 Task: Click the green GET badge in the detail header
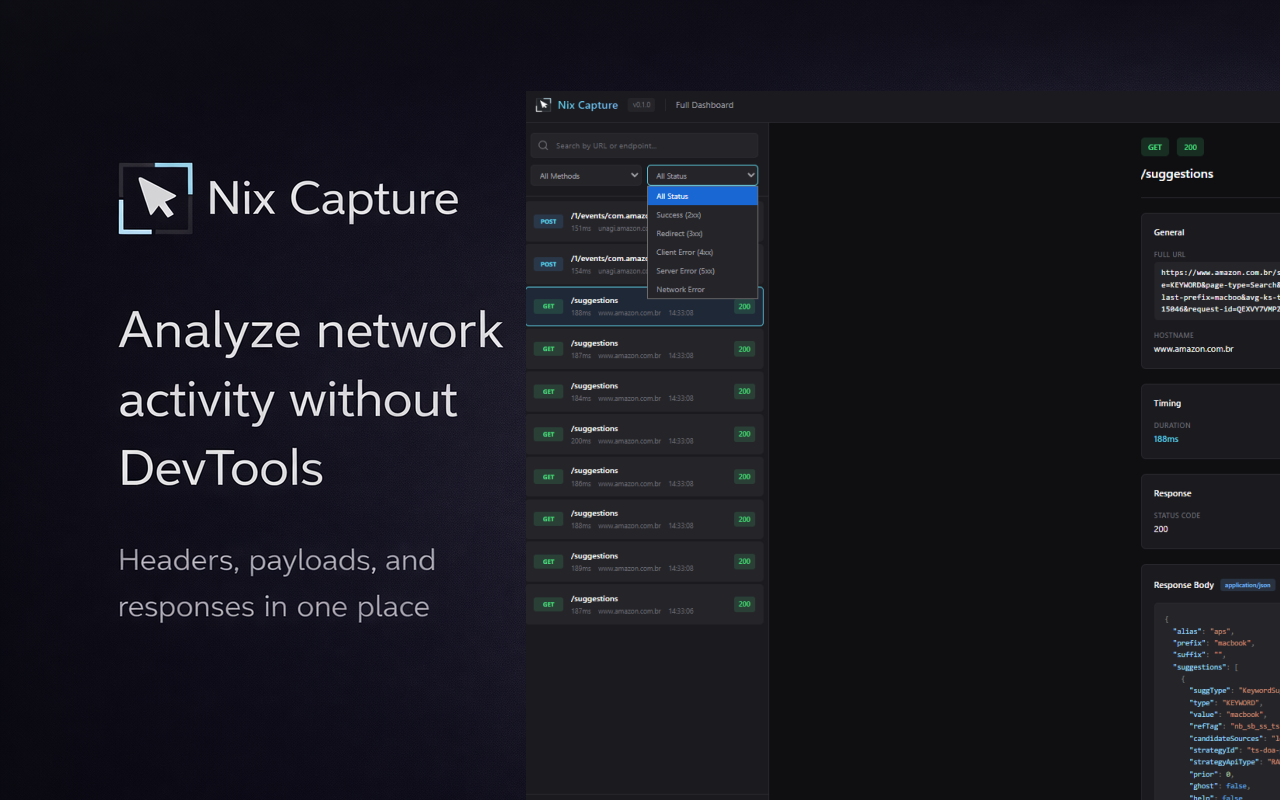pos(1155,147)
